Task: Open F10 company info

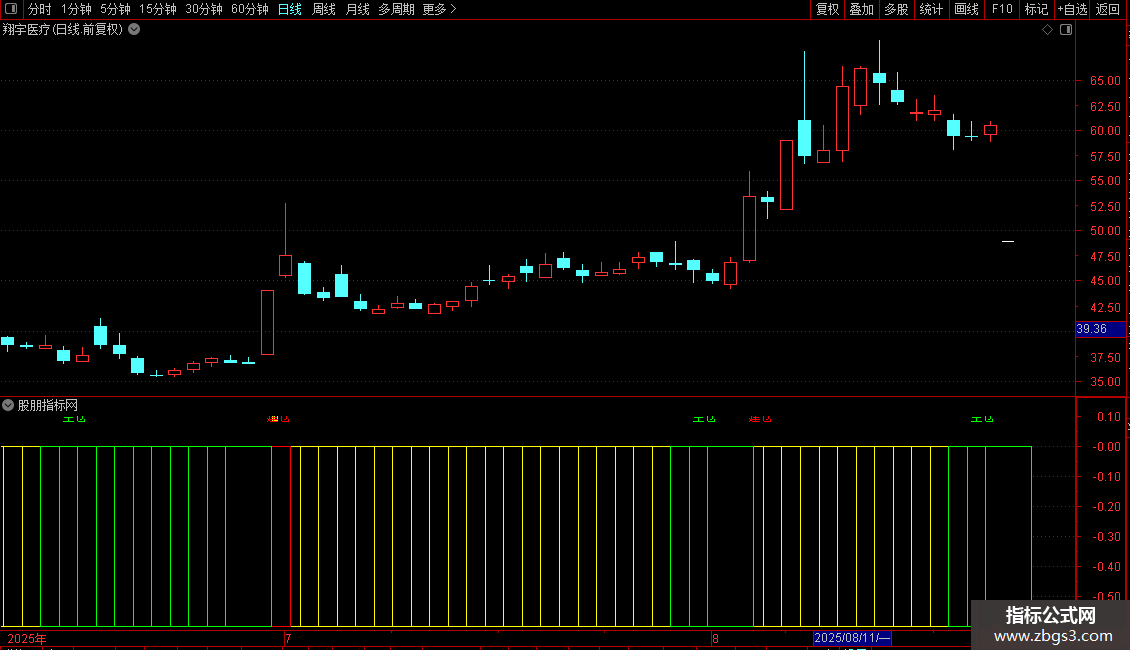Action: (1002, 9)
